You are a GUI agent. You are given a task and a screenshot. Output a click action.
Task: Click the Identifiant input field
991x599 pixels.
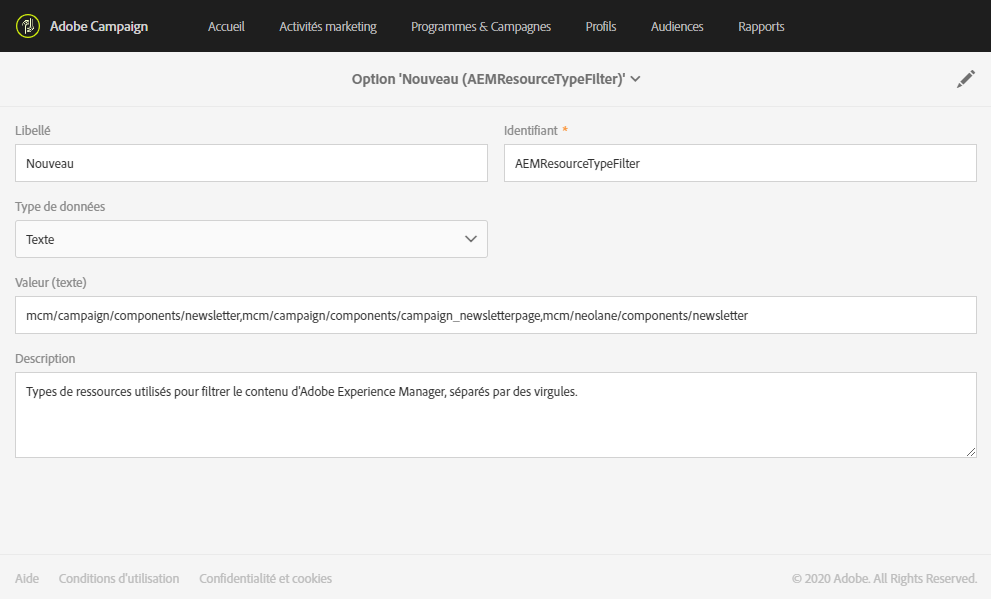tap(740, 163)
